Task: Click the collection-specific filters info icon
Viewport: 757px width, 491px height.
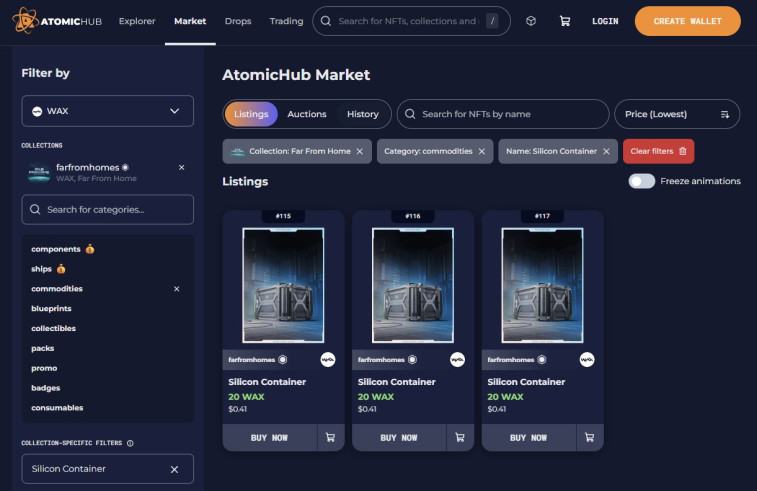Action: (x=130, y=443)
